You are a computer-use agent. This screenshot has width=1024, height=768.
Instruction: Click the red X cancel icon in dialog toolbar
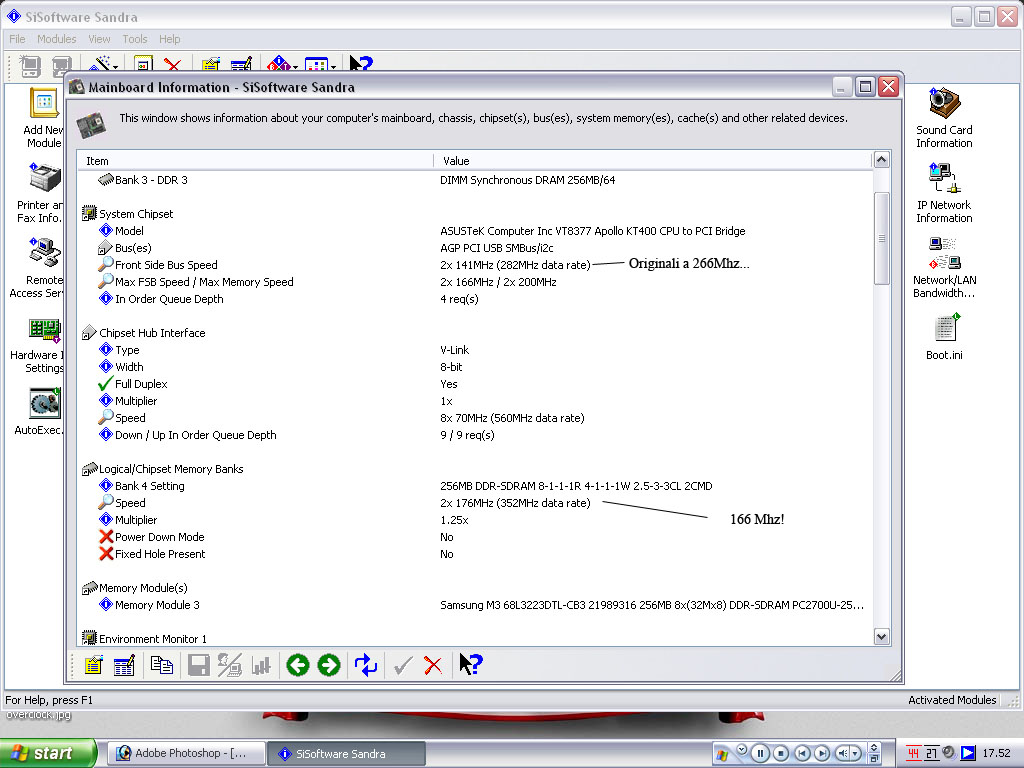point(433,665)
